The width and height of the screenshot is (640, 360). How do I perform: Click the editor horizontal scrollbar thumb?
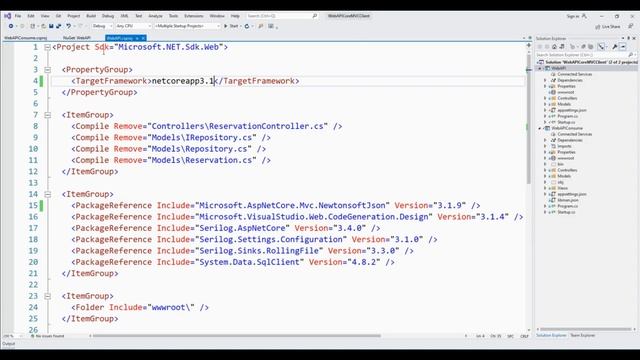tap(237, 336)
